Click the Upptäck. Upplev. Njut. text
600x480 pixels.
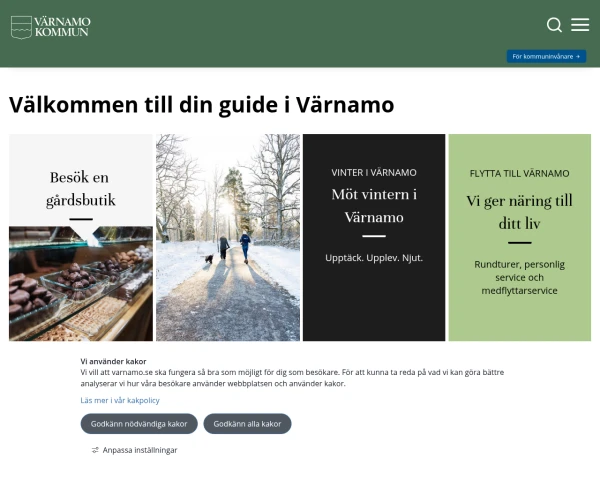[x=374, y=258]
